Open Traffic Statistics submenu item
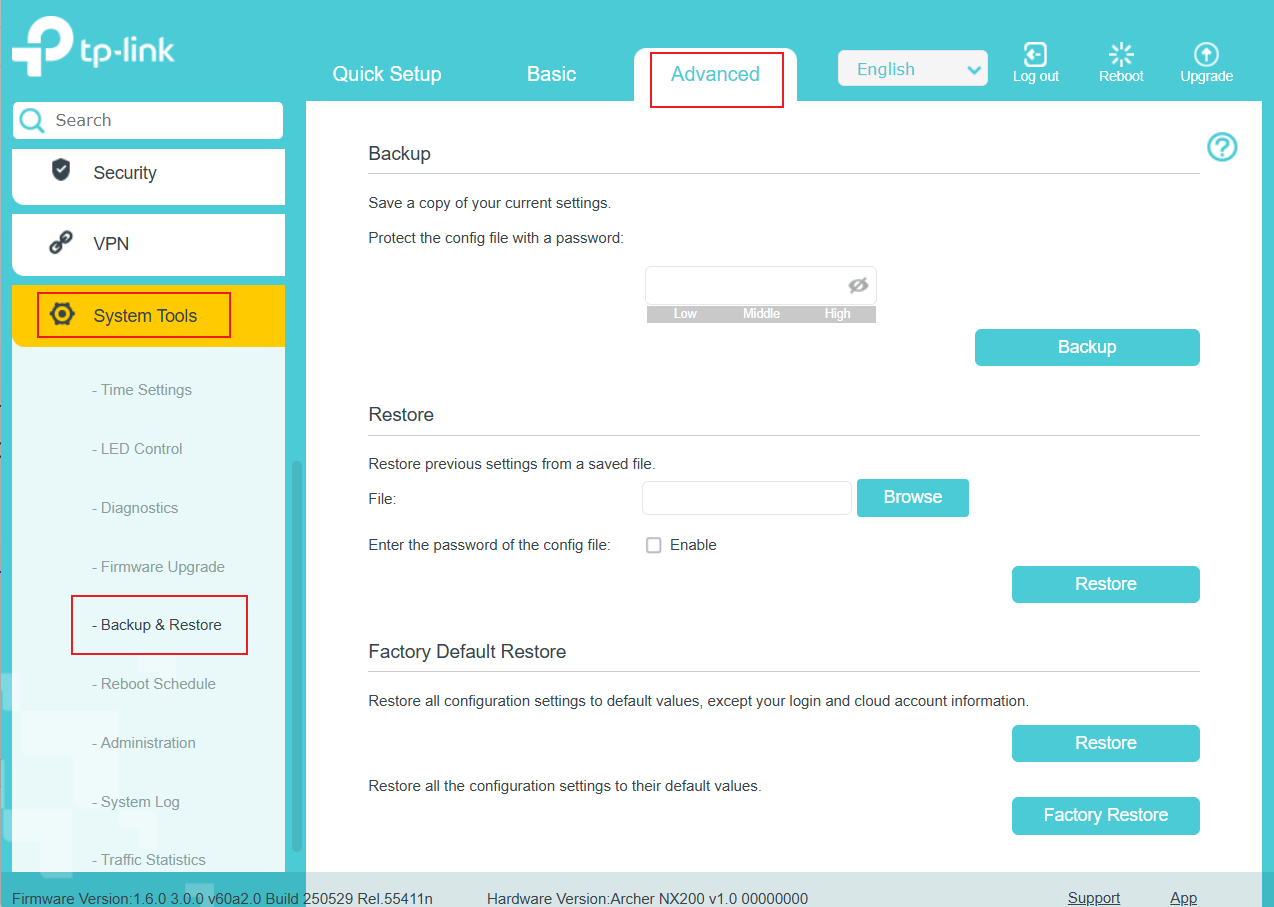 click(149, 860)
